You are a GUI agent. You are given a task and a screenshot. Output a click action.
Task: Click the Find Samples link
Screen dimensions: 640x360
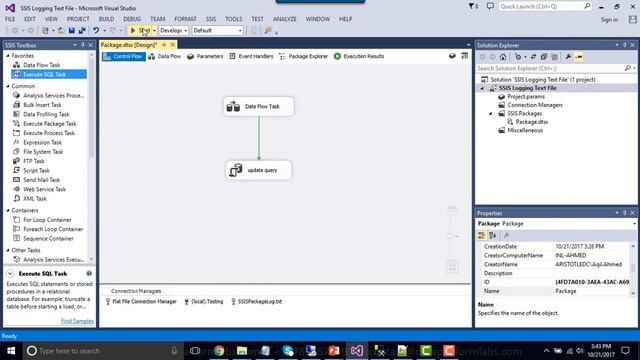click(77, 322)
